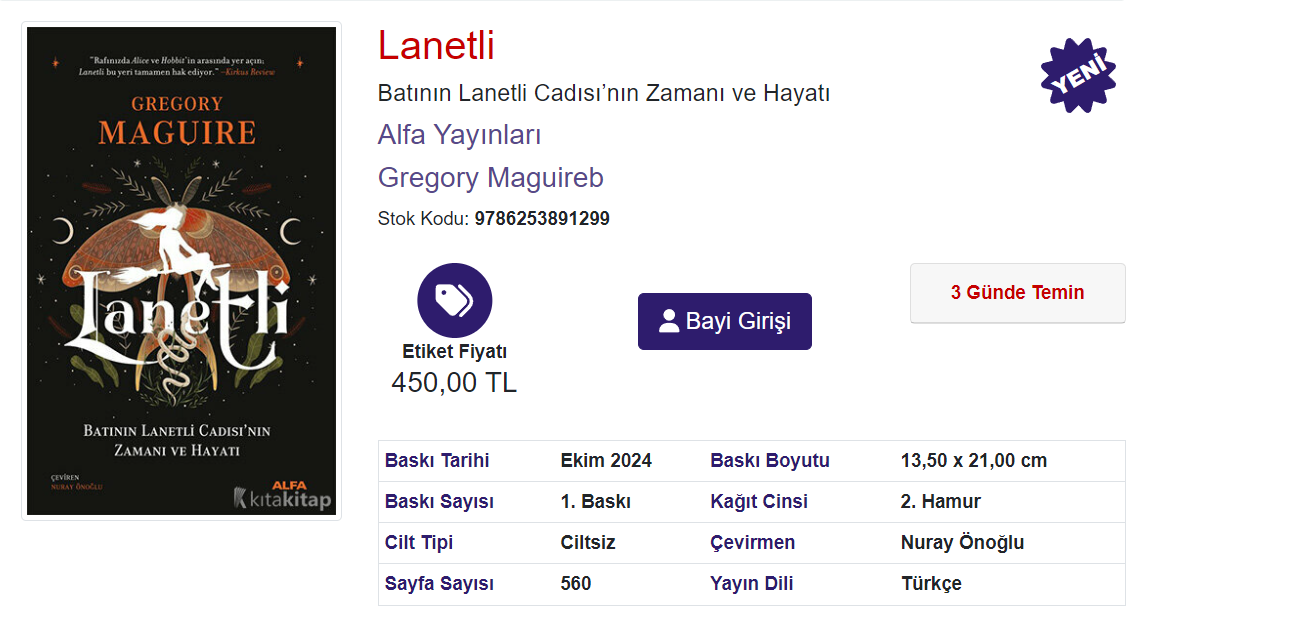
Task: Click the Etiket Fiyatı label
Action: coord(454,352)
